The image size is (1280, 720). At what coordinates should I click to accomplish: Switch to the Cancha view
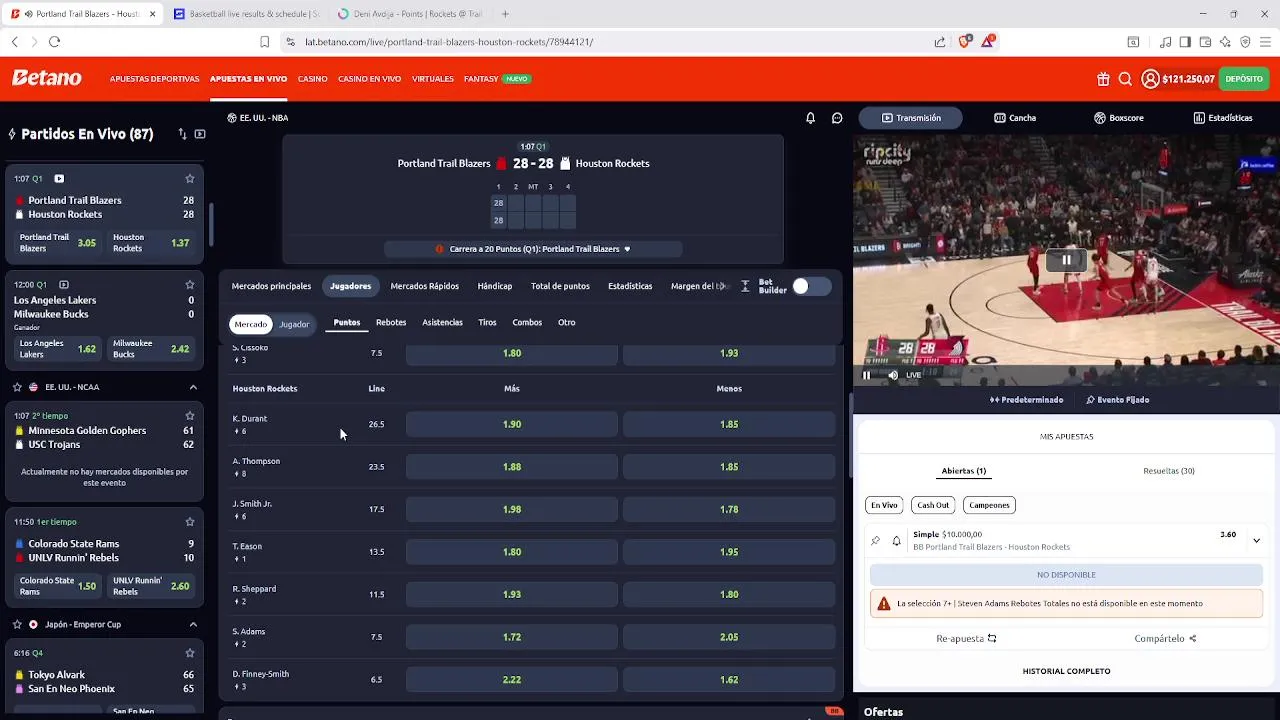tap(1014, 118)
